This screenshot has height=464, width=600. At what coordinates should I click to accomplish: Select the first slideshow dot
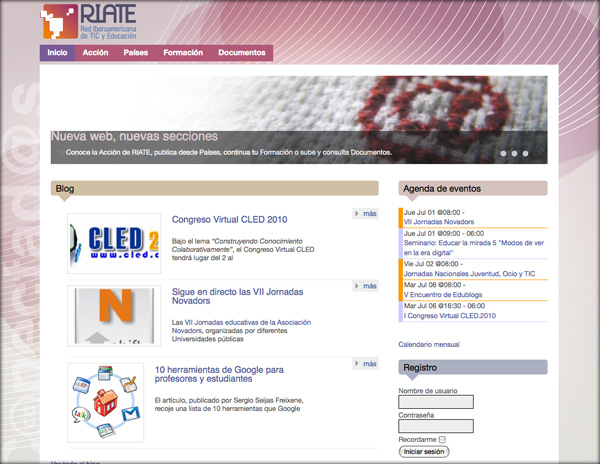pos(503,153)
